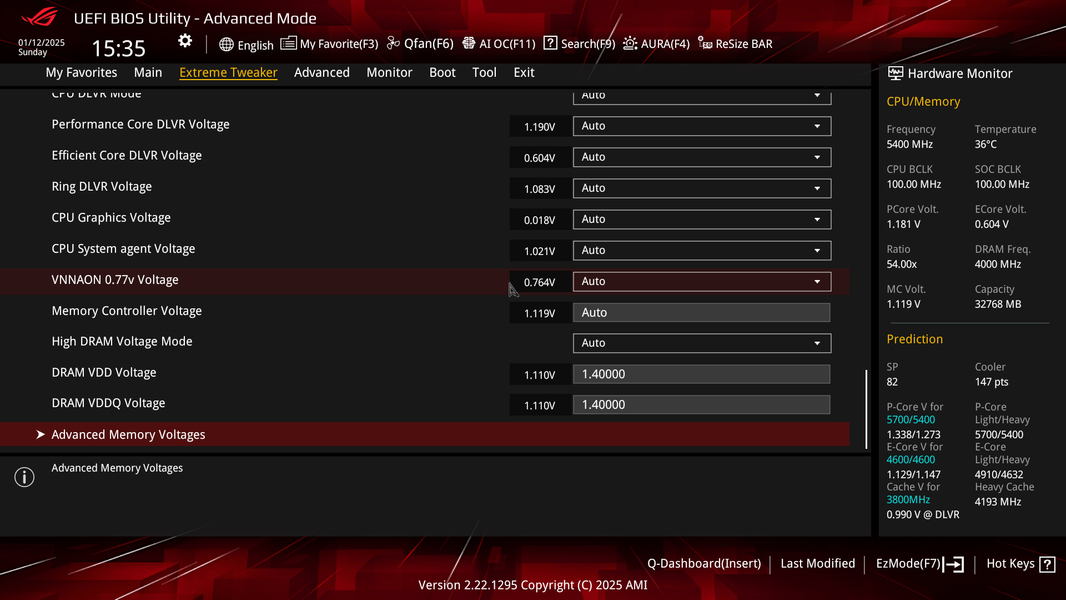
Task: Open High DRAM Voltage Mode dropdown
Action: point(702,343)
